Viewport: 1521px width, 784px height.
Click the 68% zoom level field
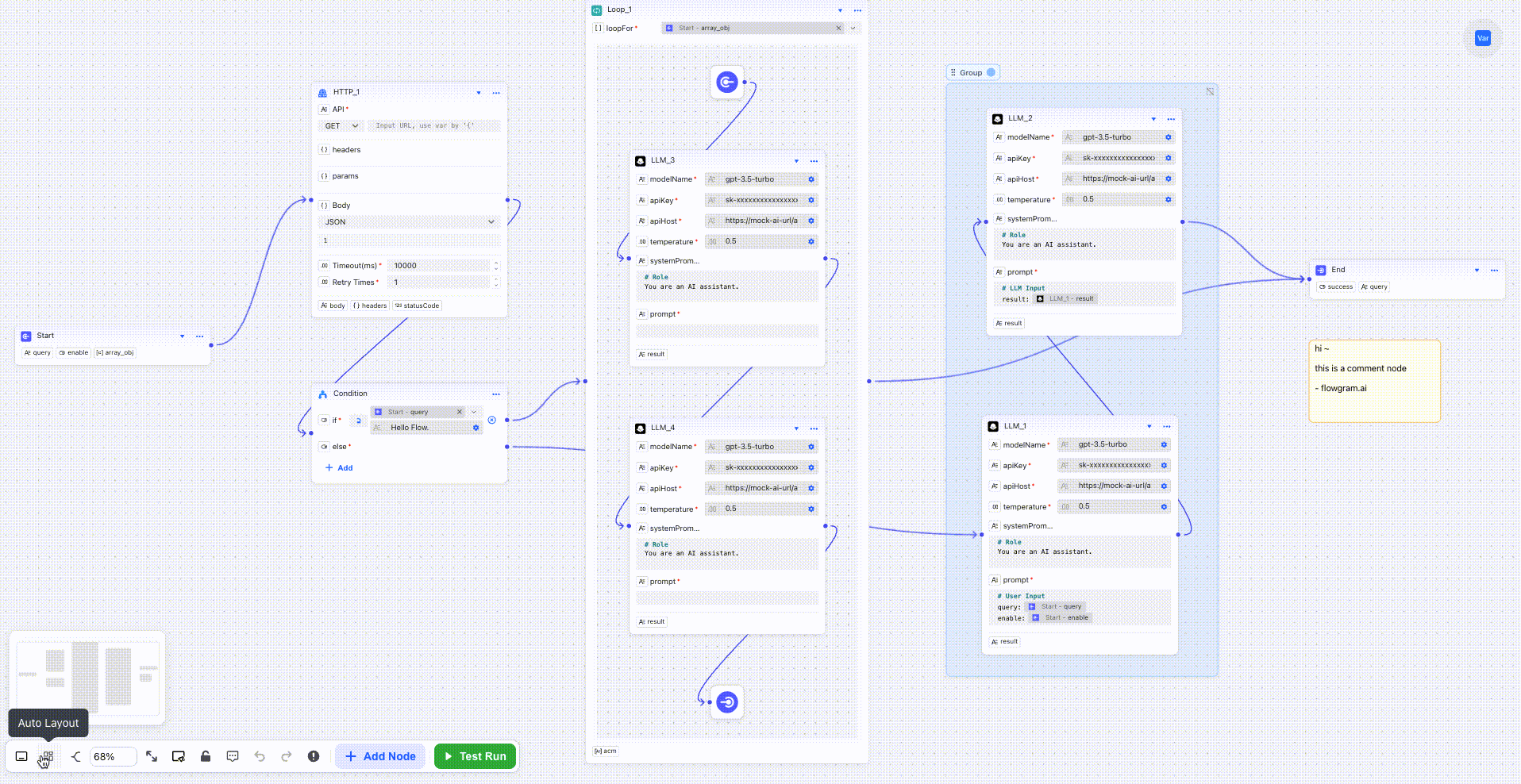pyautogui.click(x=112, y=756)
